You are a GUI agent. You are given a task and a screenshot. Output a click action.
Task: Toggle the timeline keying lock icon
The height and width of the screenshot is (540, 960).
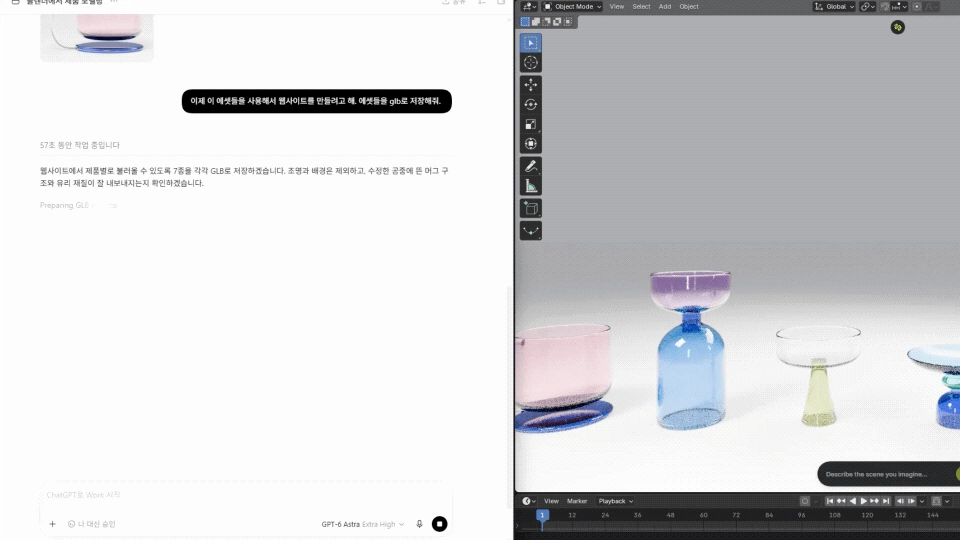click(936, 501)
